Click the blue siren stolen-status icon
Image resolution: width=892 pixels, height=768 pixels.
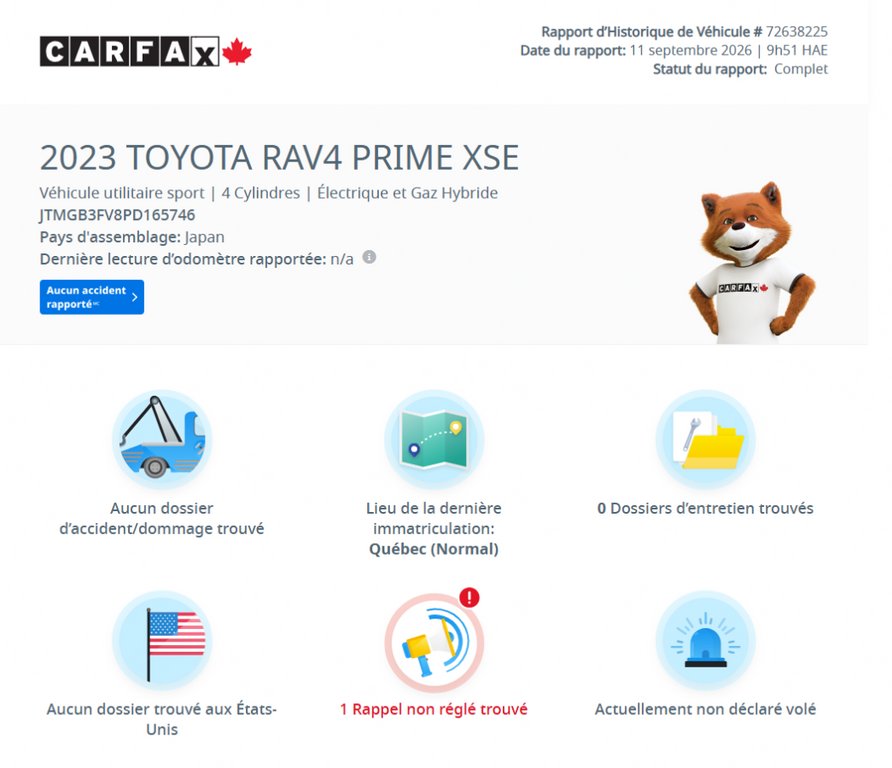click(x=705, y=640)
